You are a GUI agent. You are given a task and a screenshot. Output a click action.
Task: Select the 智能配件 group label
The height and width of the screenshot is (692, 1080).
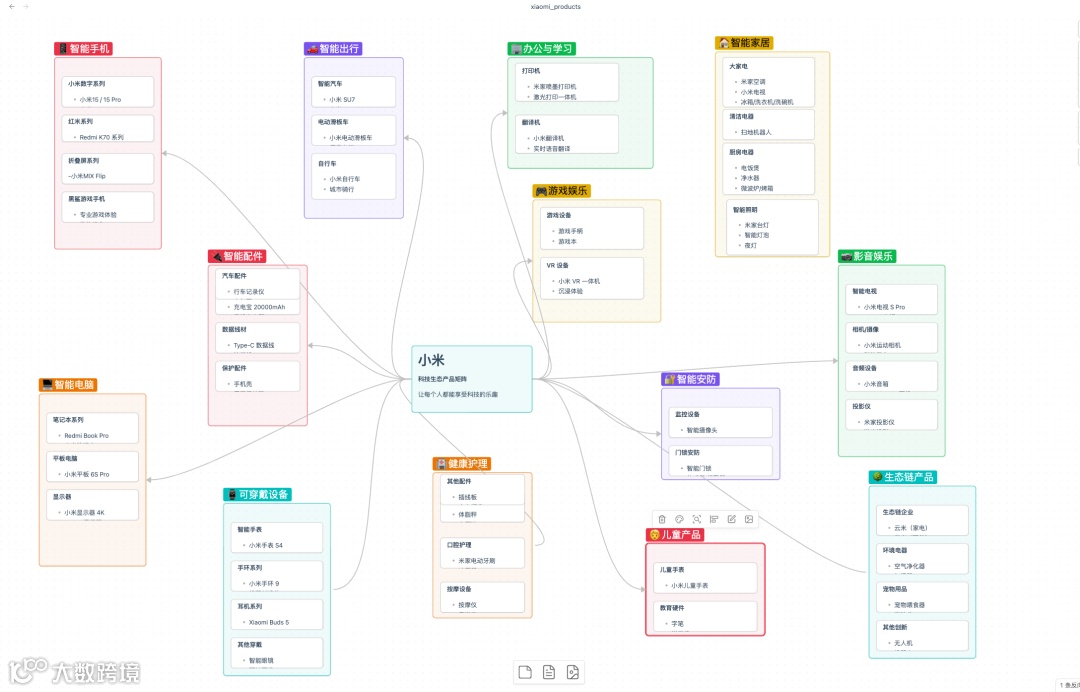tap(237, 256)
